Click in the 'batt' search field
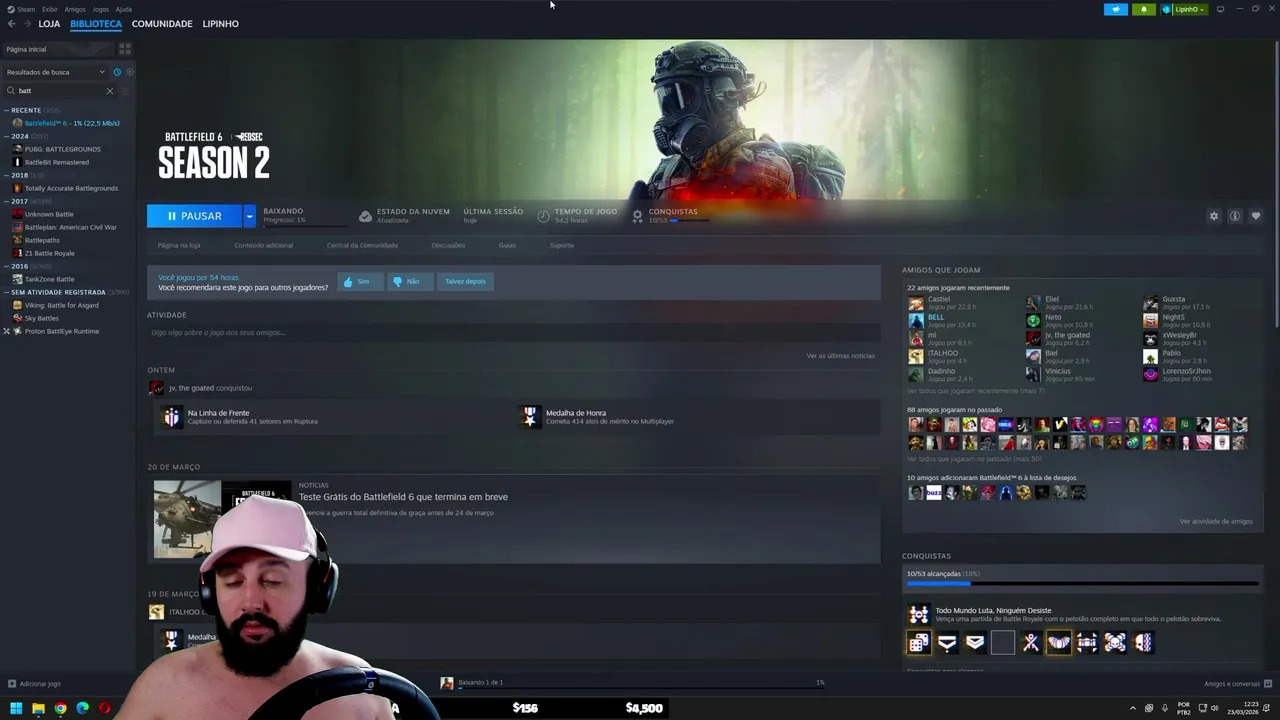Image resolution: width=1280 pixels, height=720 pixels. point(58,91)
